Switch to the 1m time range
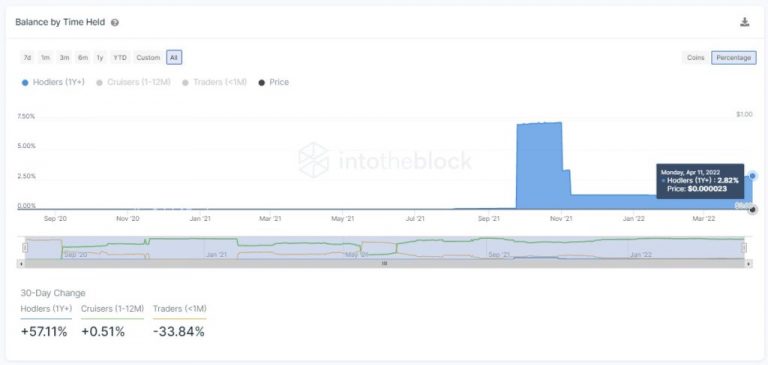 45,58
